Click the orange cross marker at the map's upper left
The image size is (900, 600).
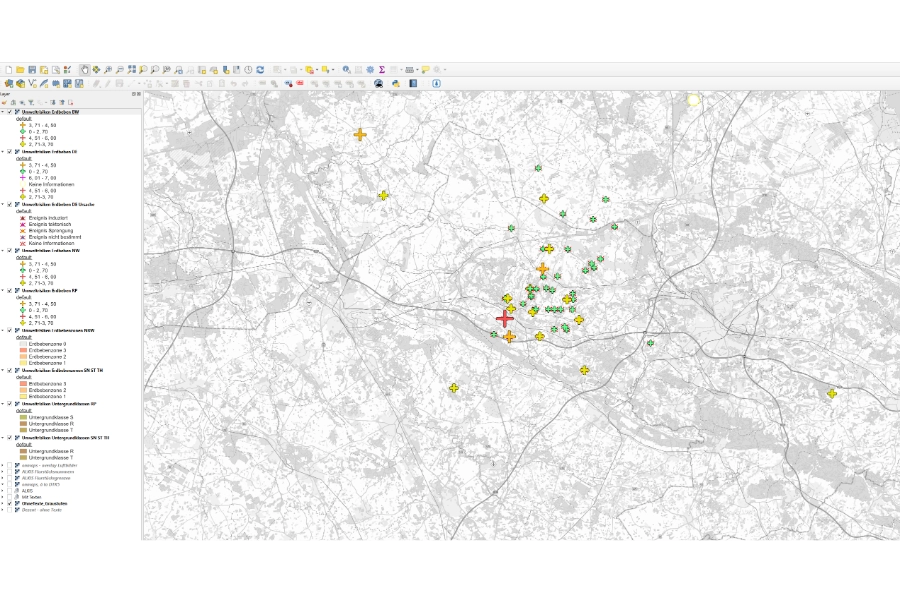tap(360, 134)
